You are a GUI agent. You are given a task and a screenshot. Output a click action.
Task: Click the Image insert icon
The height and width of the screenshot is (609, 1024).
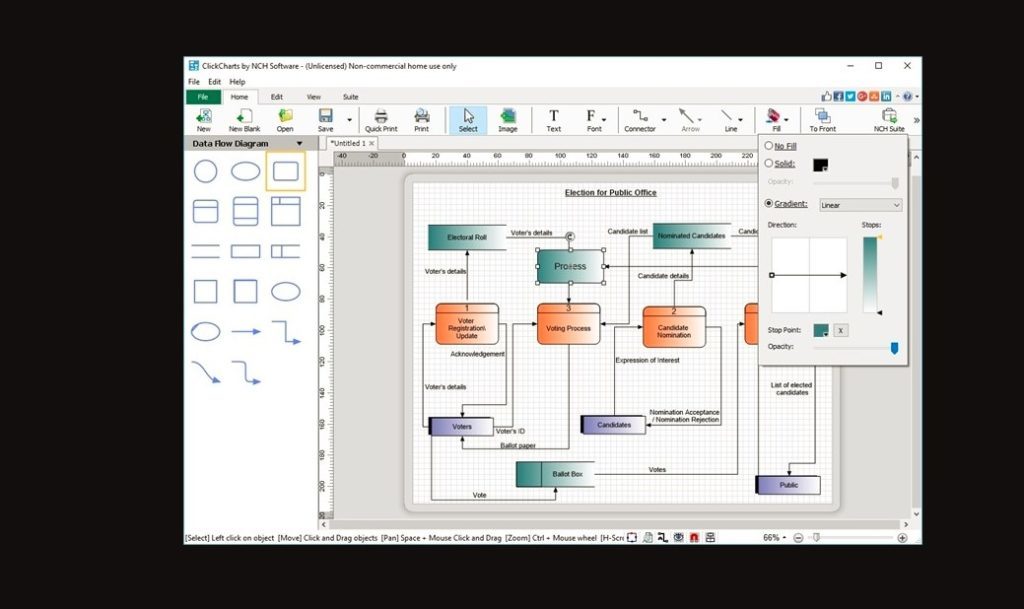point(507,120)
